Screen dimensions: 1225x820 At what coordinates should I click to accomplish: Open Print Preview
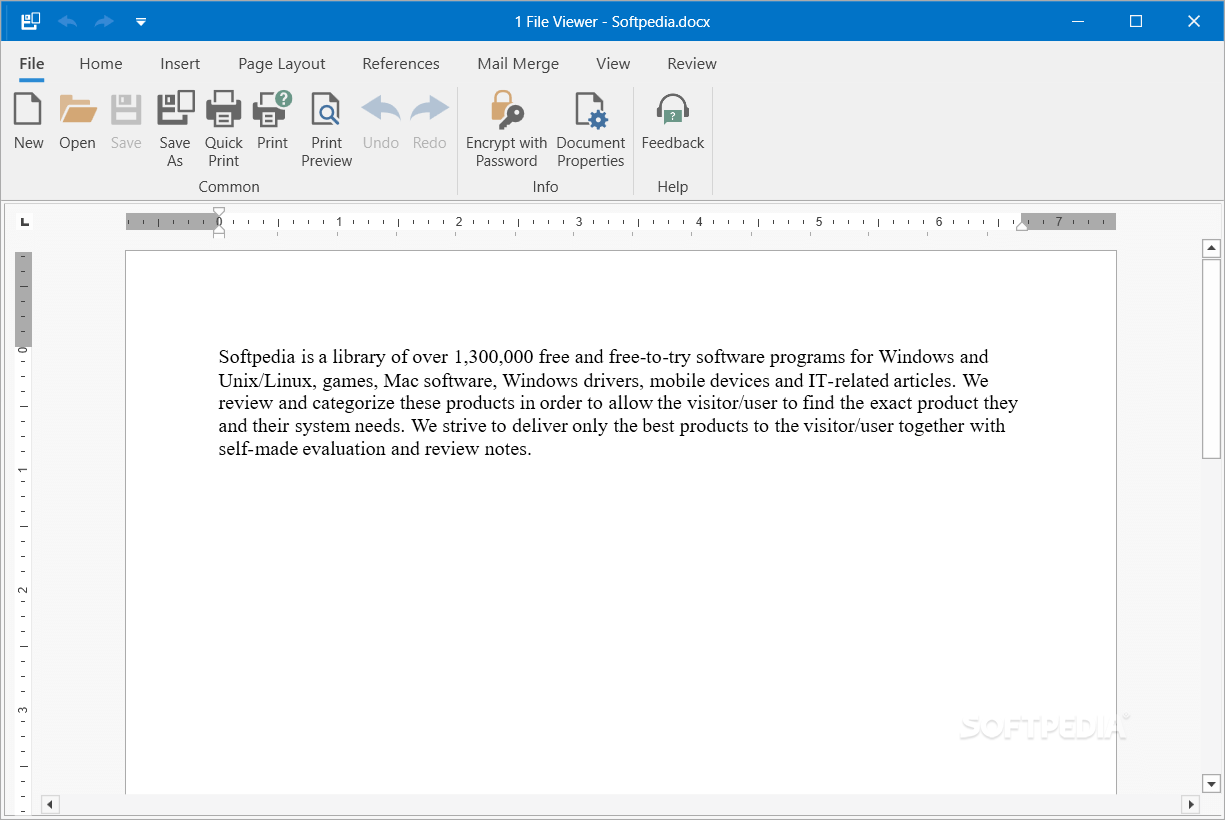click(327, 130)
